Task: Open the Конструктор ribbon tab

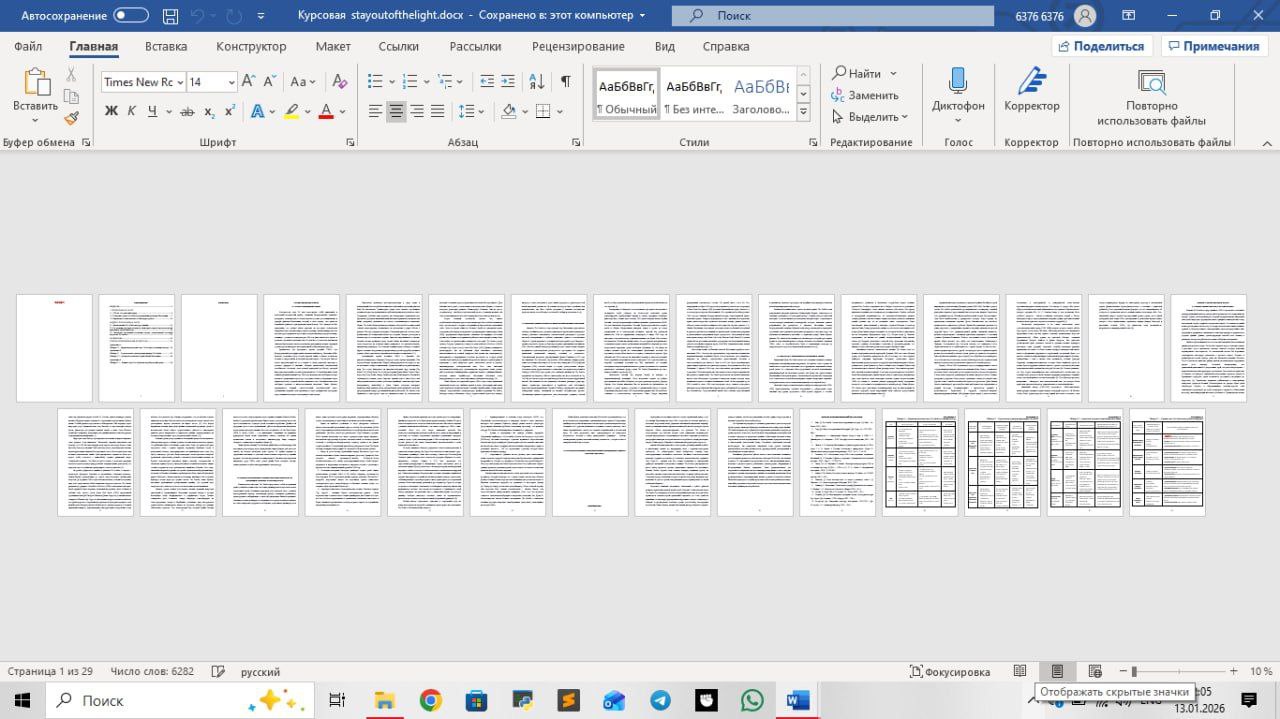Action: [x=251, y=46]
